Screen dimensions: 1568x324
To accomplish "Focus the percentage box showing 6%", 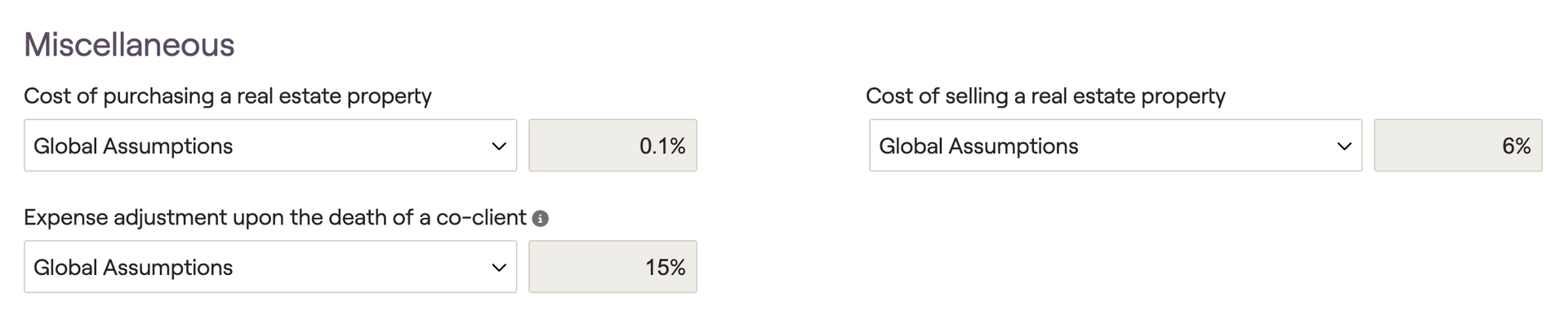I will pyautogui.click(x=1458, y=145).
